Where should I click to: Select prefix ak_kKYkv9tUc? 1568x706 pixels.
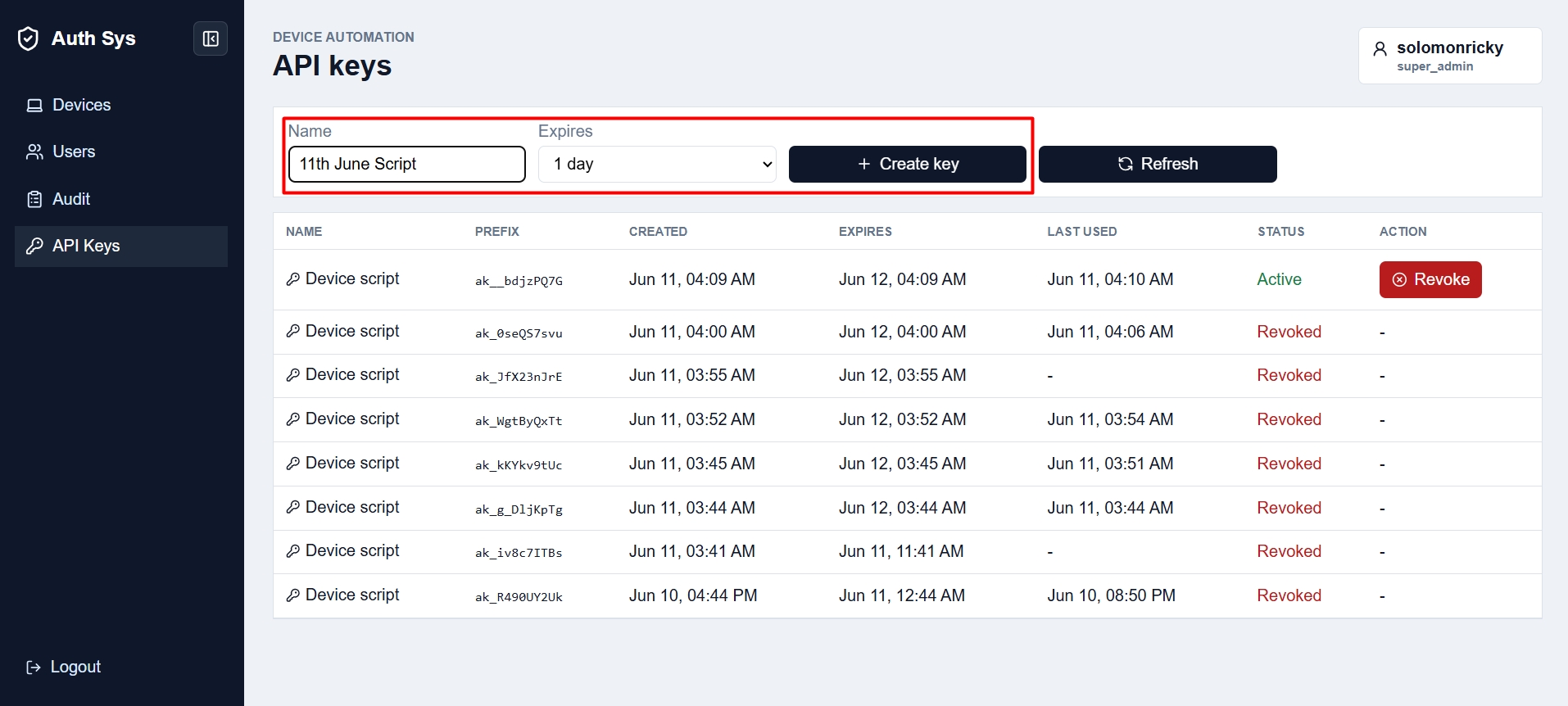tap(519, 465)
